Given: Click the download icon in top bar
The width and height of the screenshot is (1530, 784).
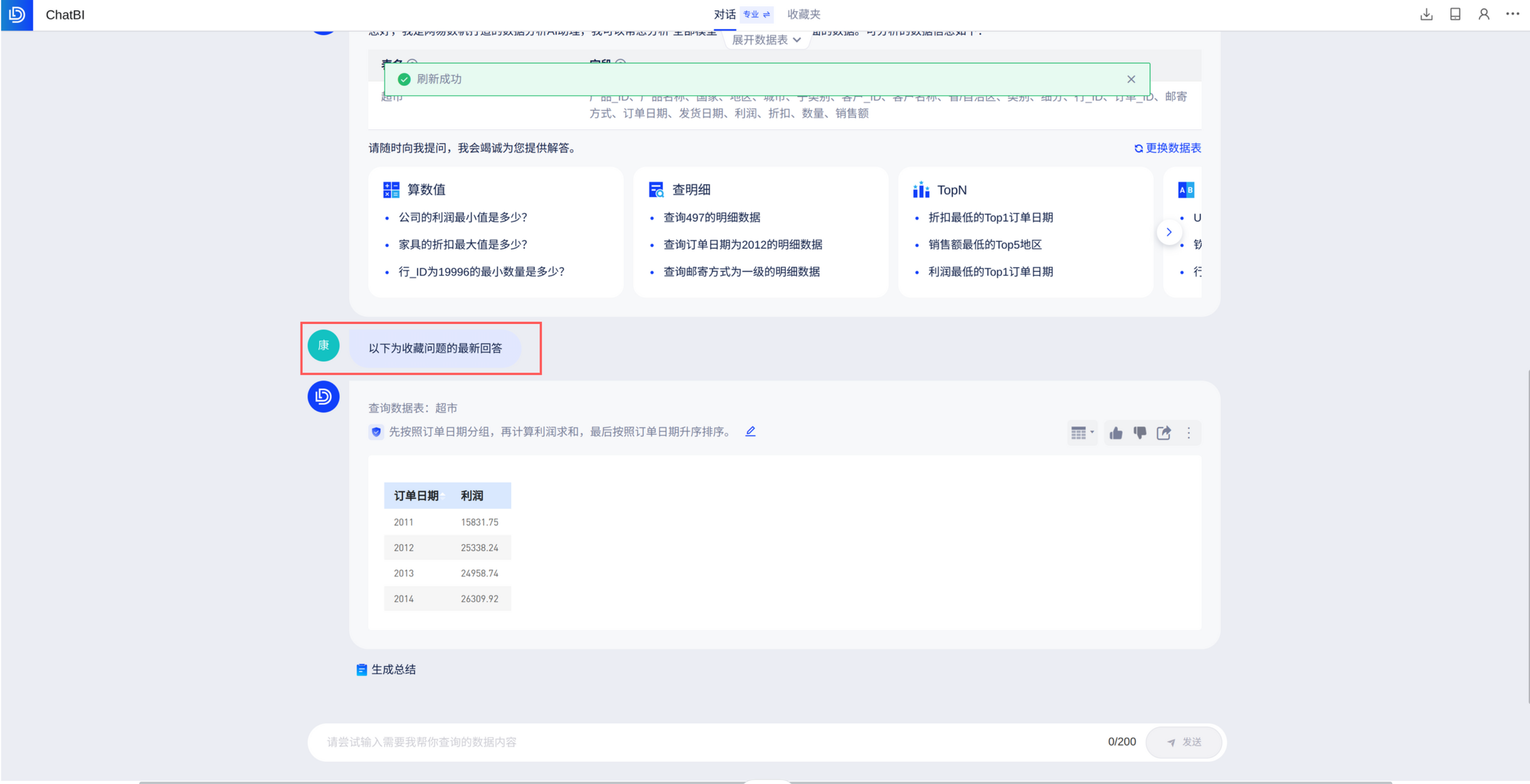Looking at the screenshot, I should pos(1426,14).
